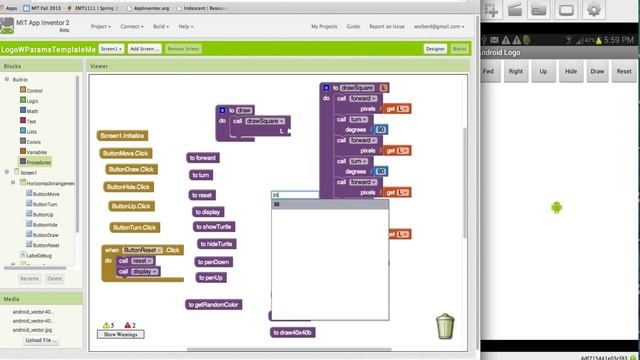Click the plus icon in phone toolbar
The height and width of the screenshot is (360, 640).
pos(491,9)
